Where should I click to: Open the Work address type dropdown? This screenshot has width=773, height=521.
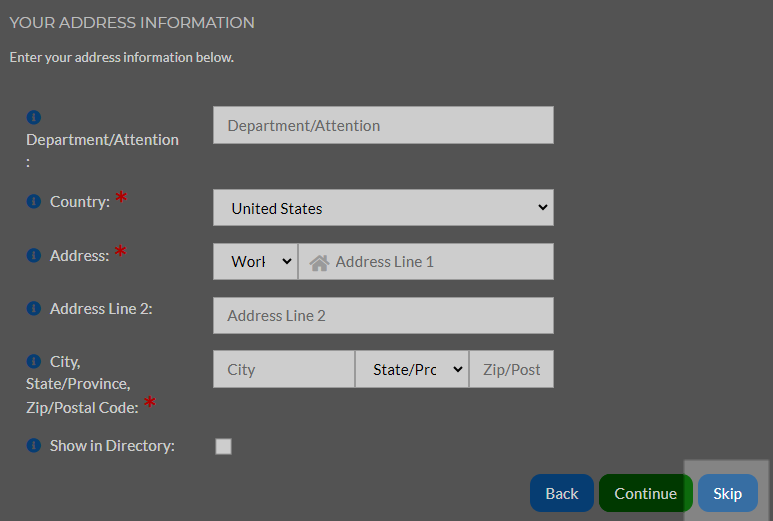pos(255,261)
